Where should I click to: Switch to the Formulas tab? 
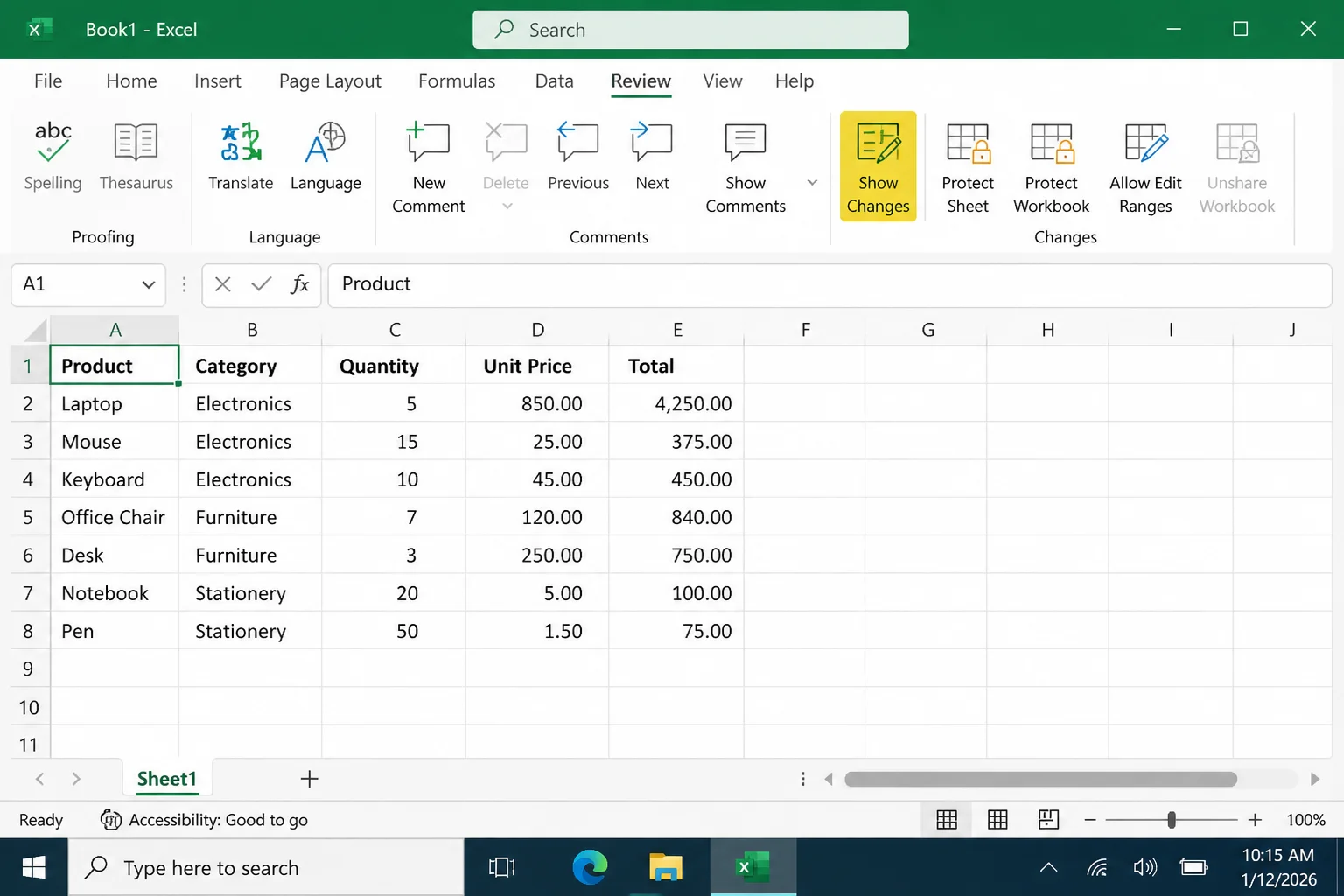coord(457,81)
